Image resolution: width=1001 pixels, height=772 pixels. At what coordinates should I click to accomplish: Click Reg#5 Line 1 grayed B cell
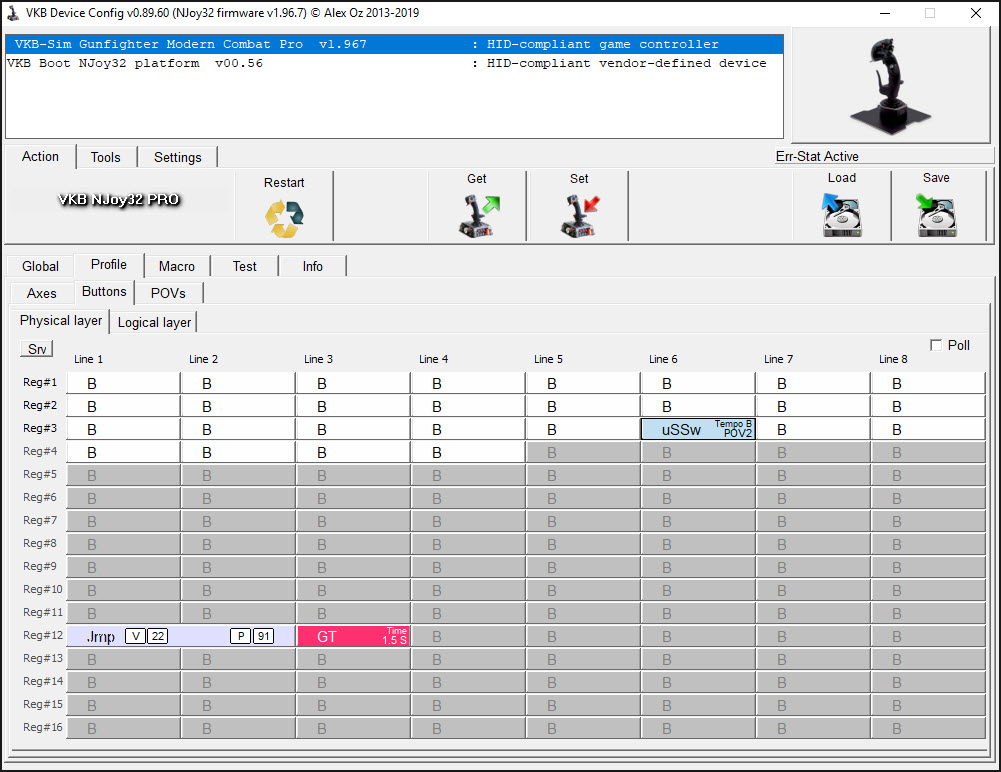point(123,475)
